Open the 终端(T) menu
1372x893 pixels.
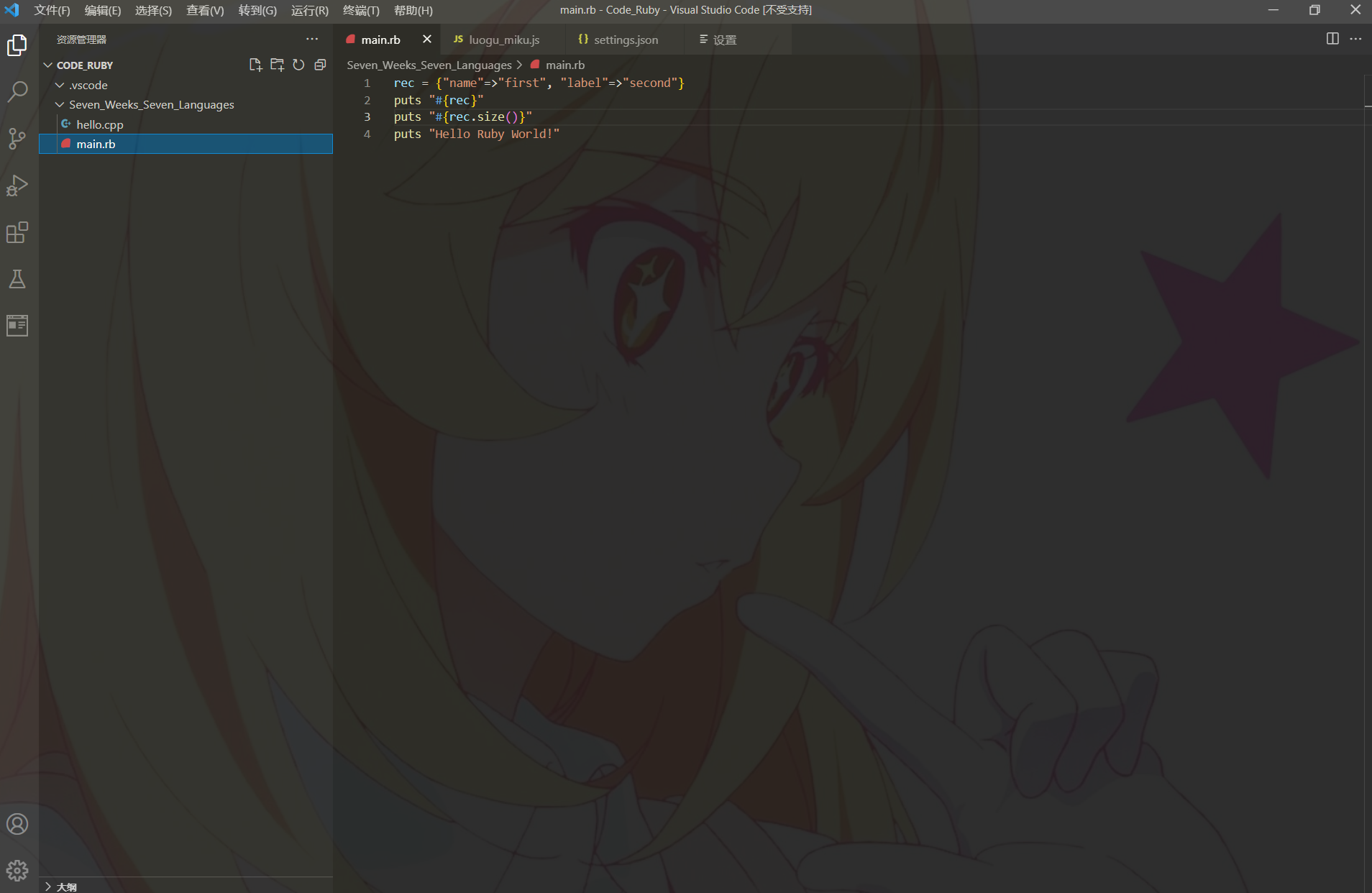pos(361,10)
